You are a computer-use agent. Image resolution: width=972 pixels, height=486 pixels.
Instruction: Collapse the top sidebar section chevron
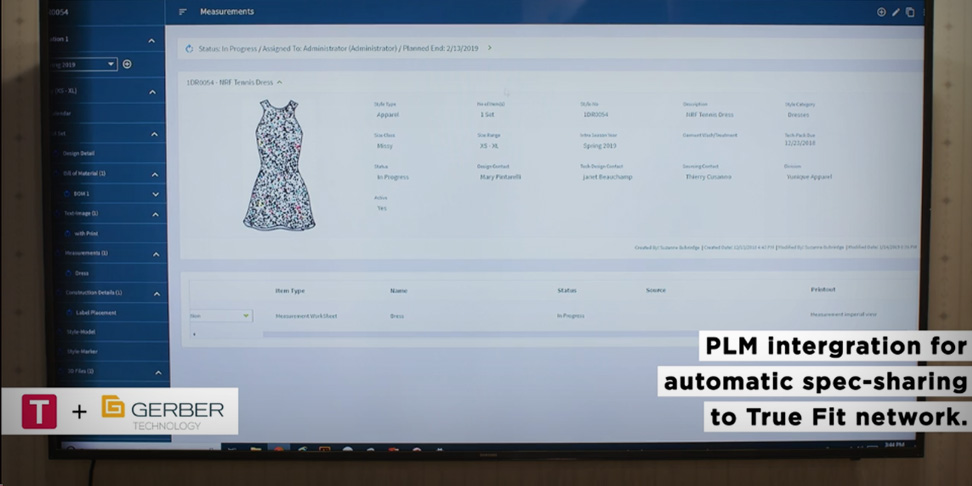click(151, 41)
